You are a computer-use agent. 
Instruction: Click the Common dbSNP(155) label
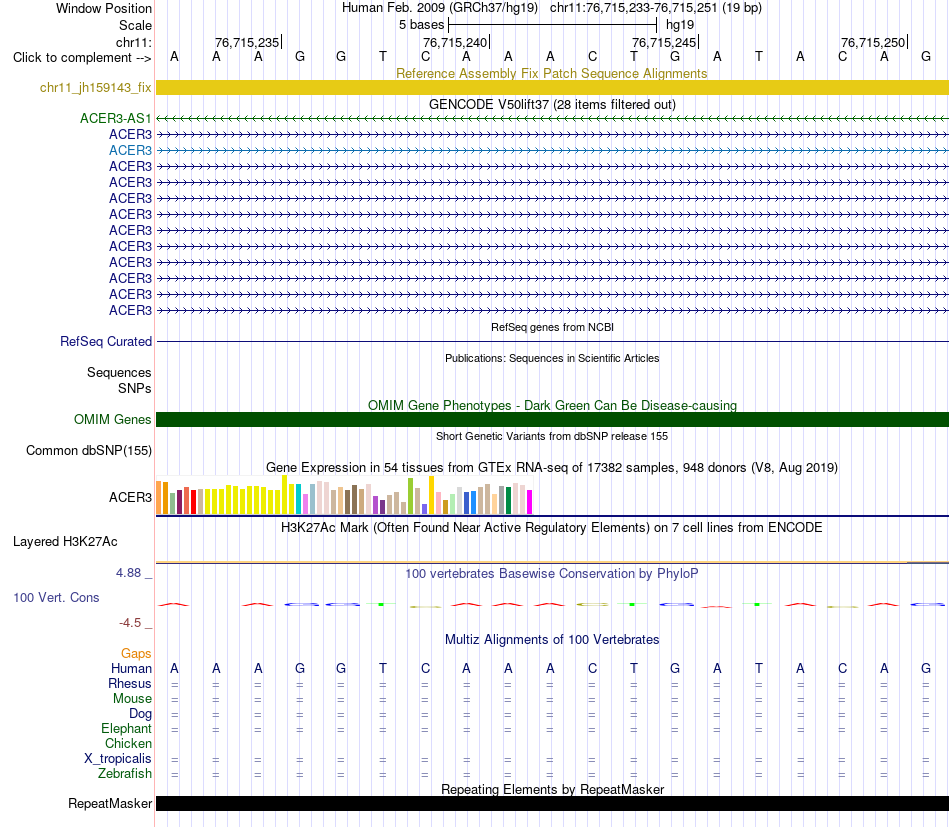point(88,450)
